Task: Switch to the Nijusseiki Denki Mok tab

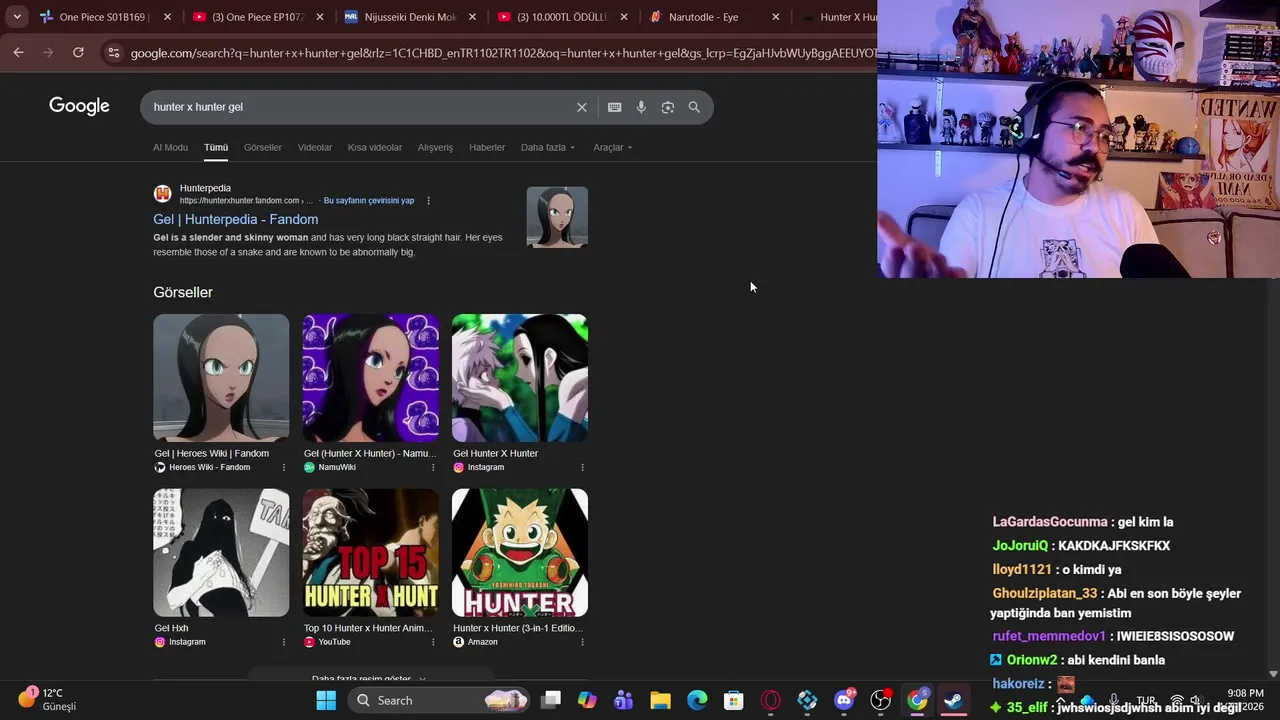Action: click(x=410, y=17)
